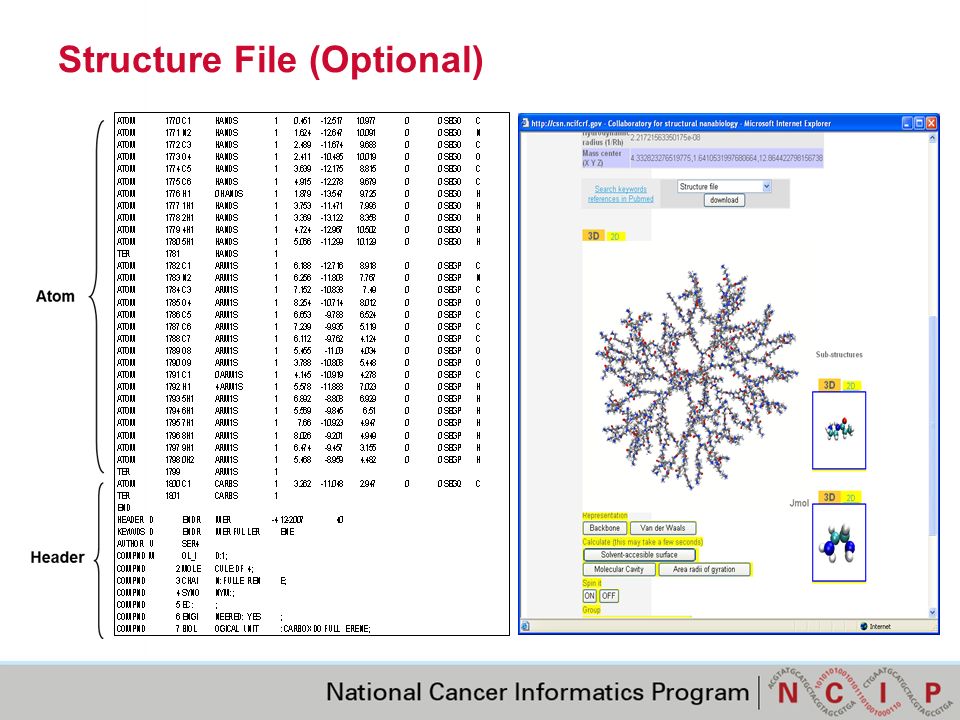Click the KEYWDS line in structure file

[x=206, y=531]
